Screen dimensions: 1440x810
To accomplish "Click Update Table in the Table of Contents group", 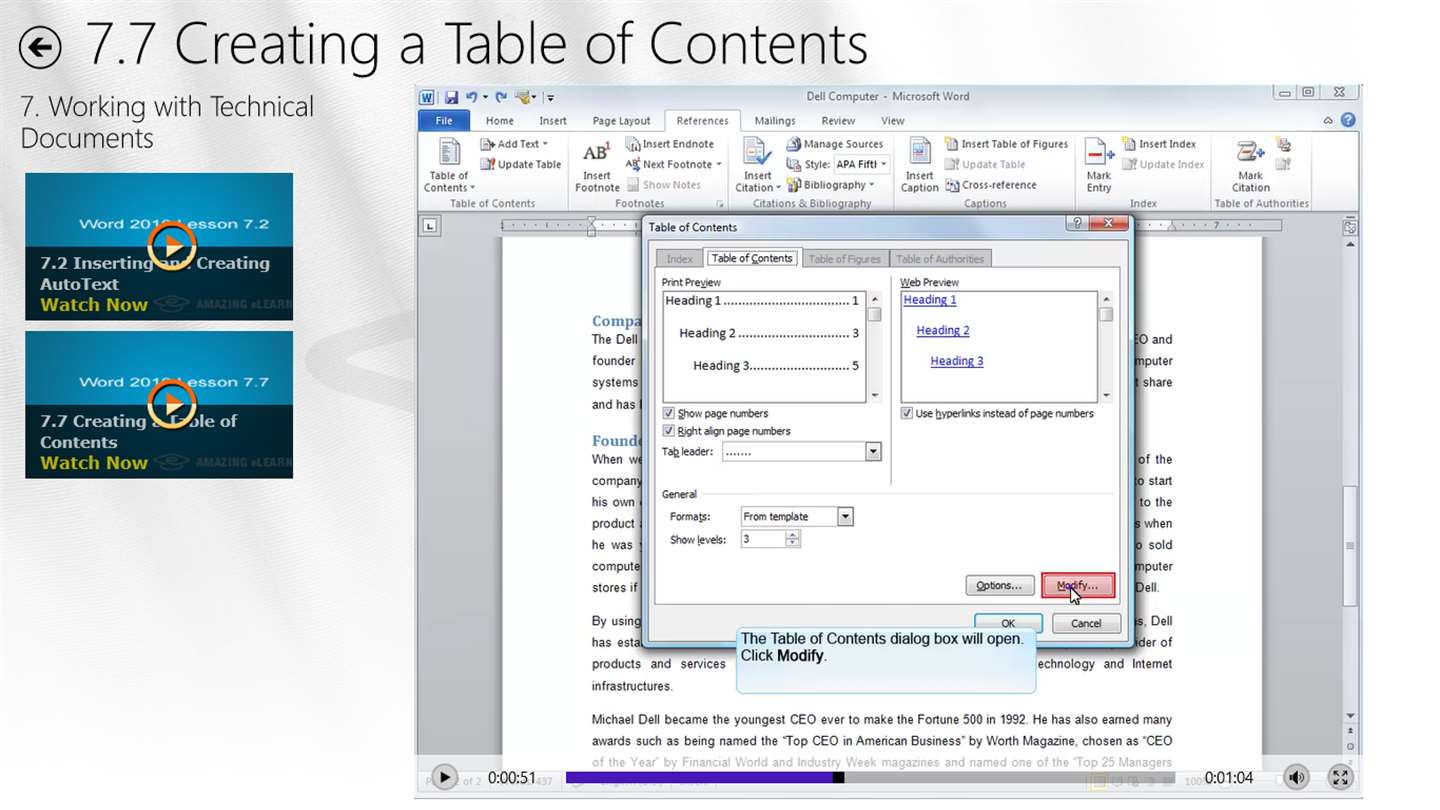I will [521, 164].
